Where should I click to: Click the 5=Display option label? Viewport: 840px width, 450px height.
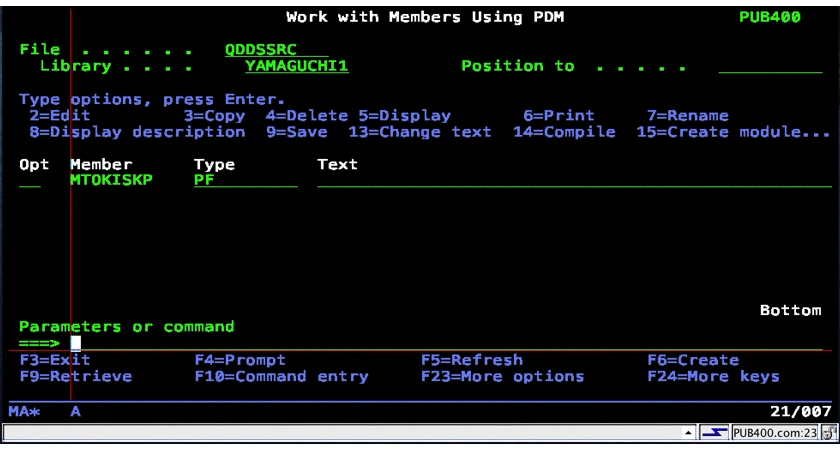pos(404,116)
